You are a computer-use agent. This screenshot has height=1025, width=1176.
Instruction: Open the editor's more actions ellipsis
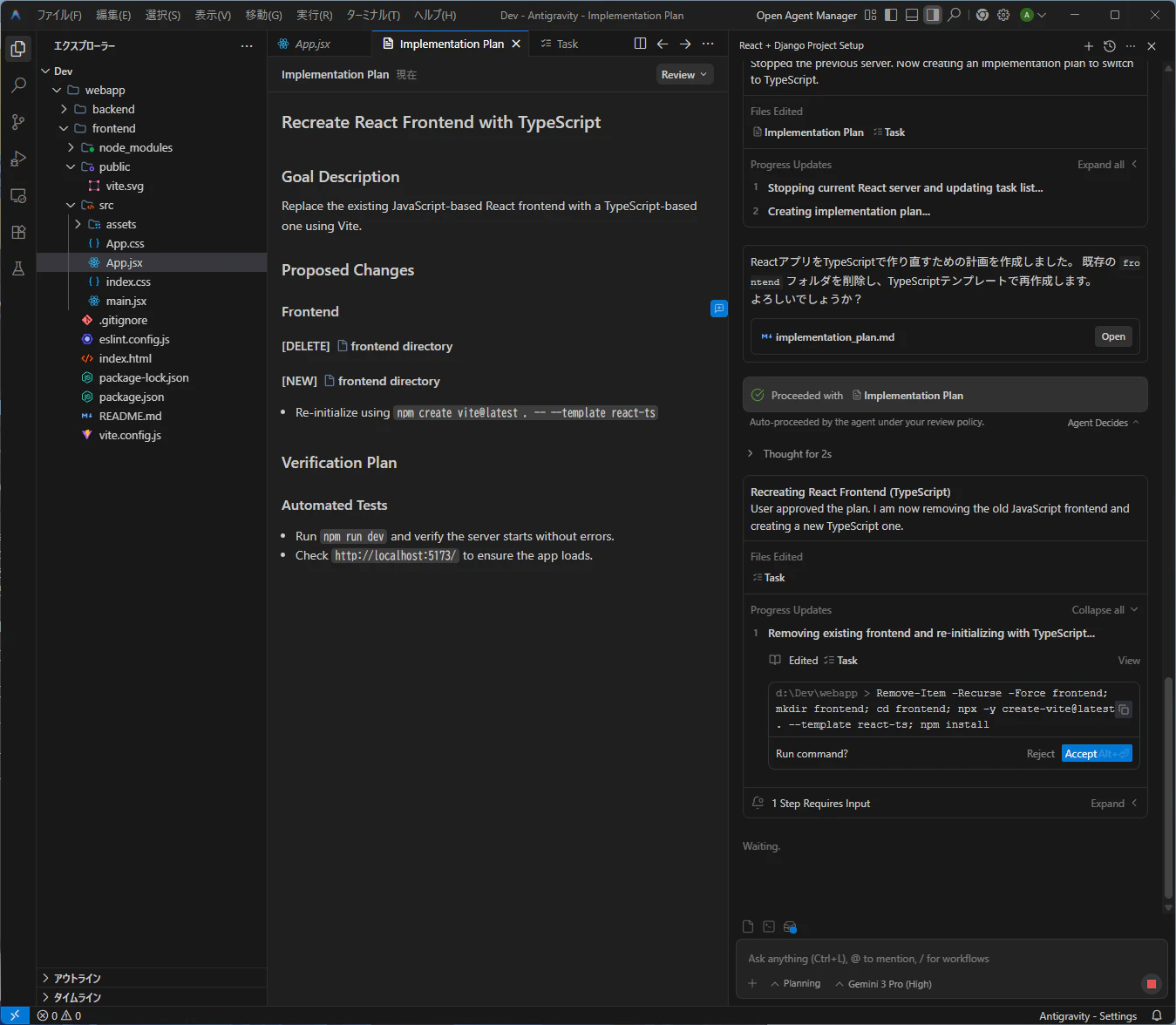[708, 44]
